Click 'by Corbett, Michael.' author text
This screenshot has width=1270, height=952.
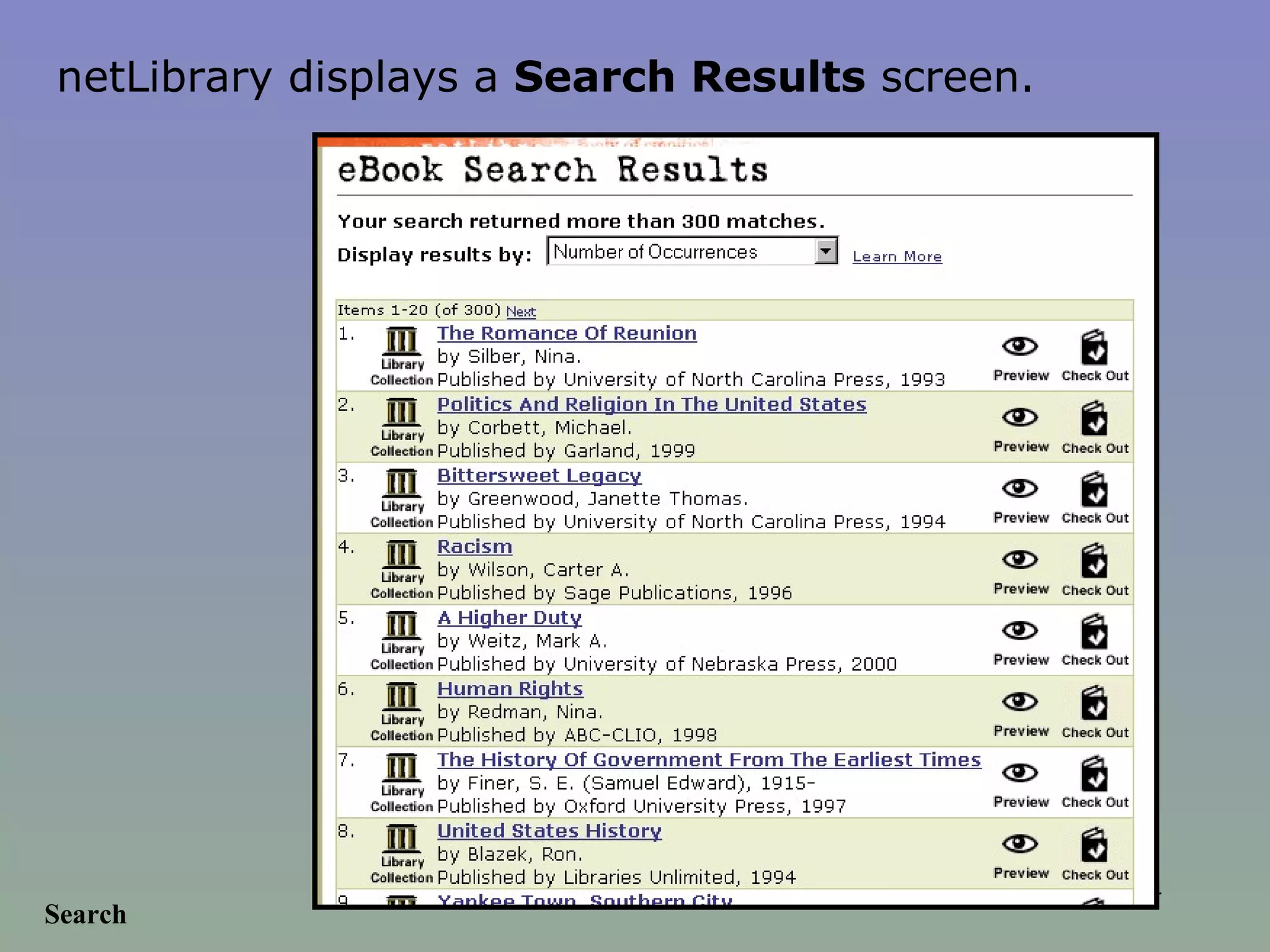pyautogui.click(x=535, y=428)
